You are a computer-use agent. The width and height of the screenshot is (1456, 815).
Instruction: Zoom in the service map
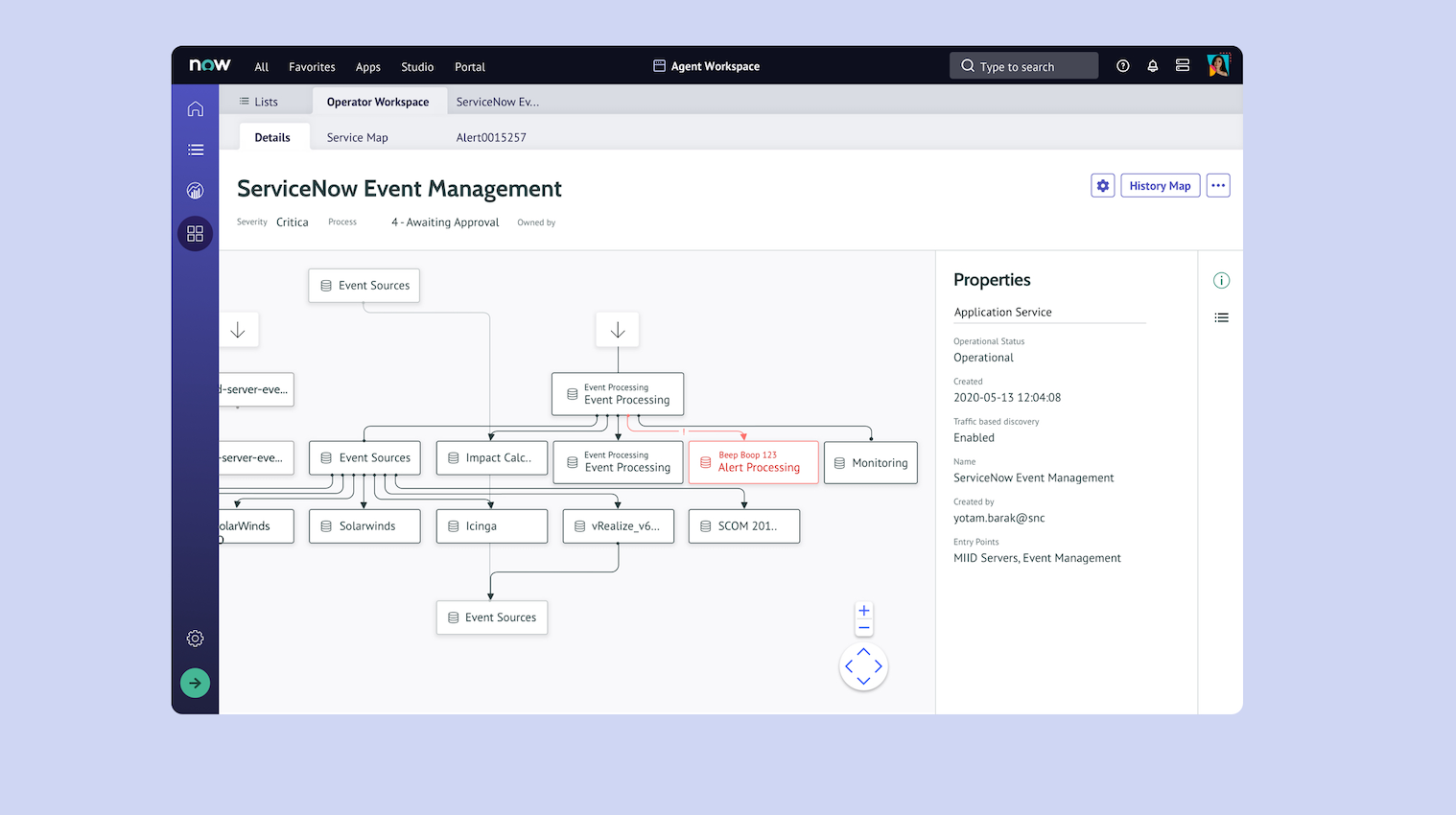coord(864,611)
